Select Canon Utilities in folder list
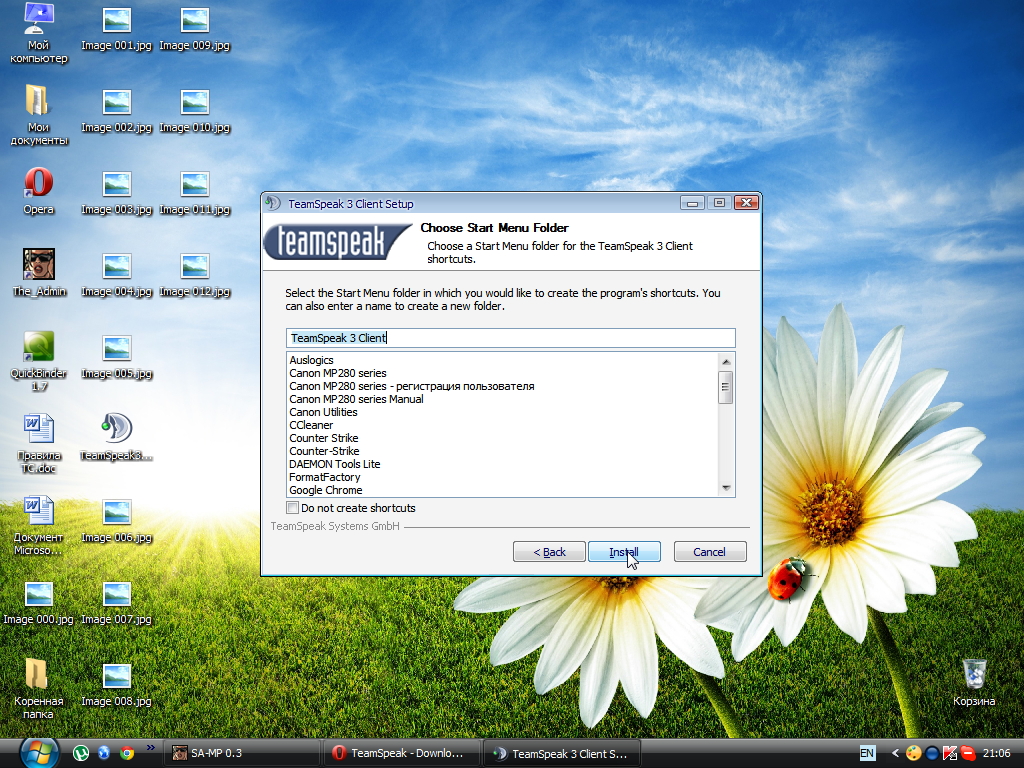Viewport: 1024px width, 768px height. tap(323, 412)
